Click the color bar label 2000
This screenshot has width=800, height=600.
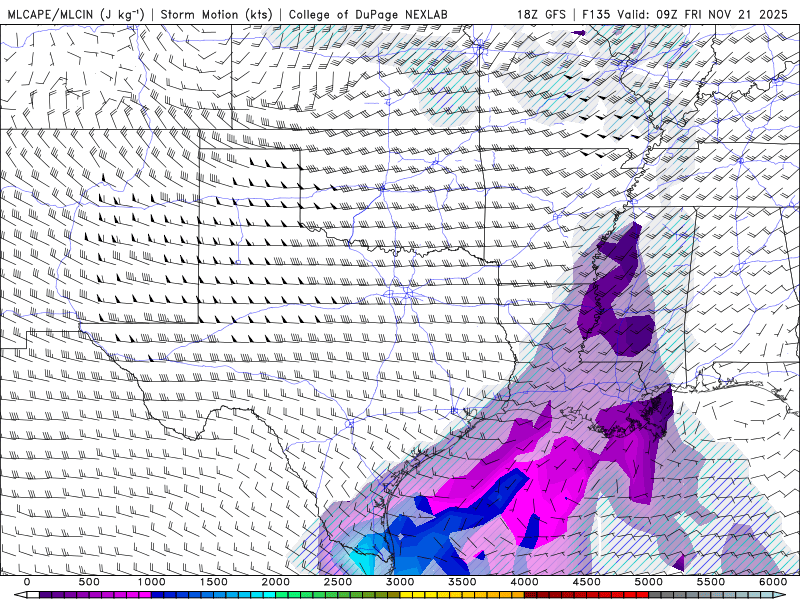[x=276, y=582]
